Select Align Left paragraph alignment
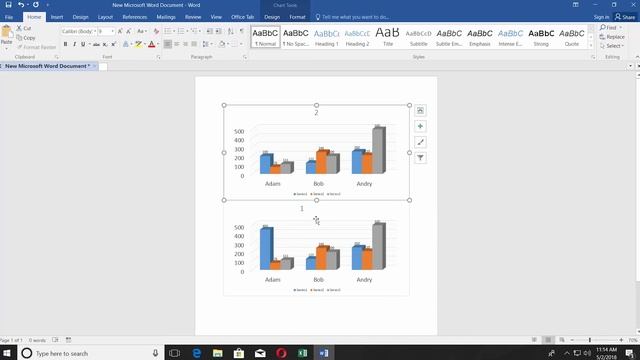 click(168, 44)
